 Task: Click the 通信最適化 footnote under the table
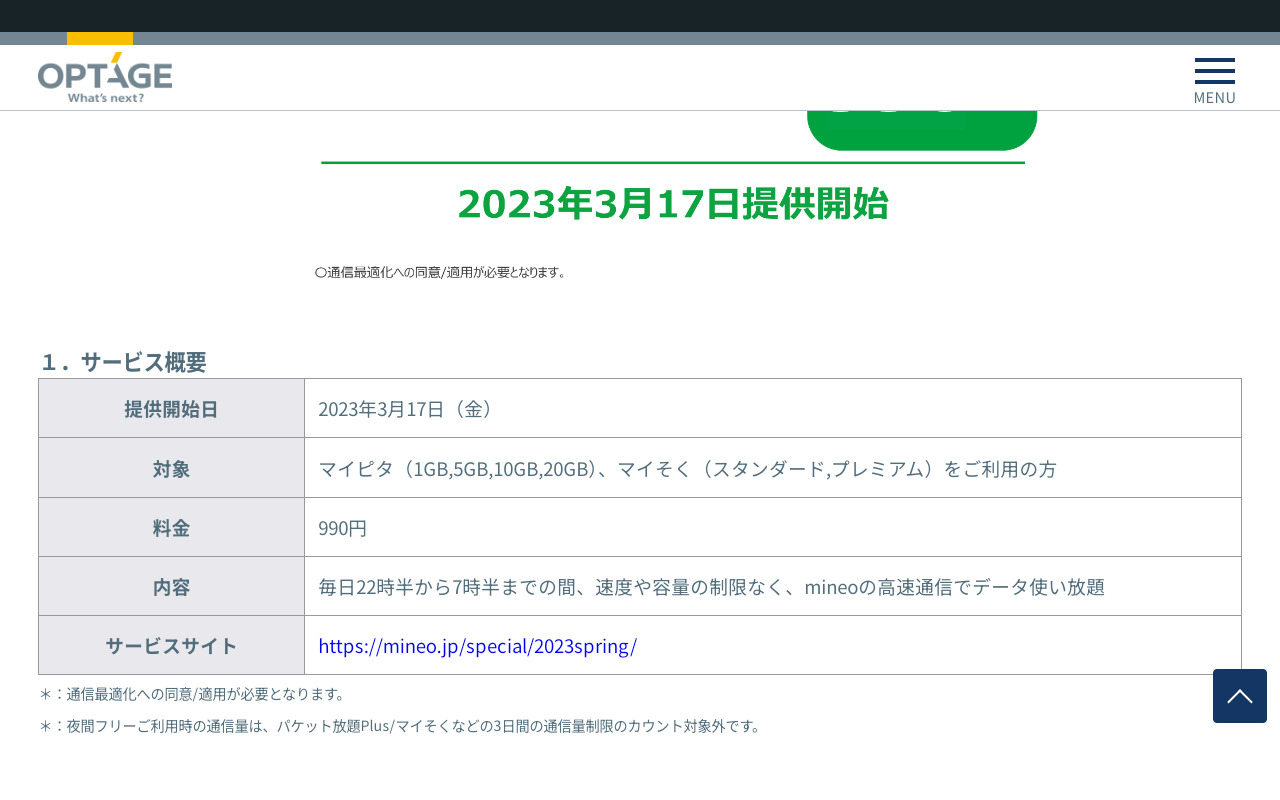(192, 694)
